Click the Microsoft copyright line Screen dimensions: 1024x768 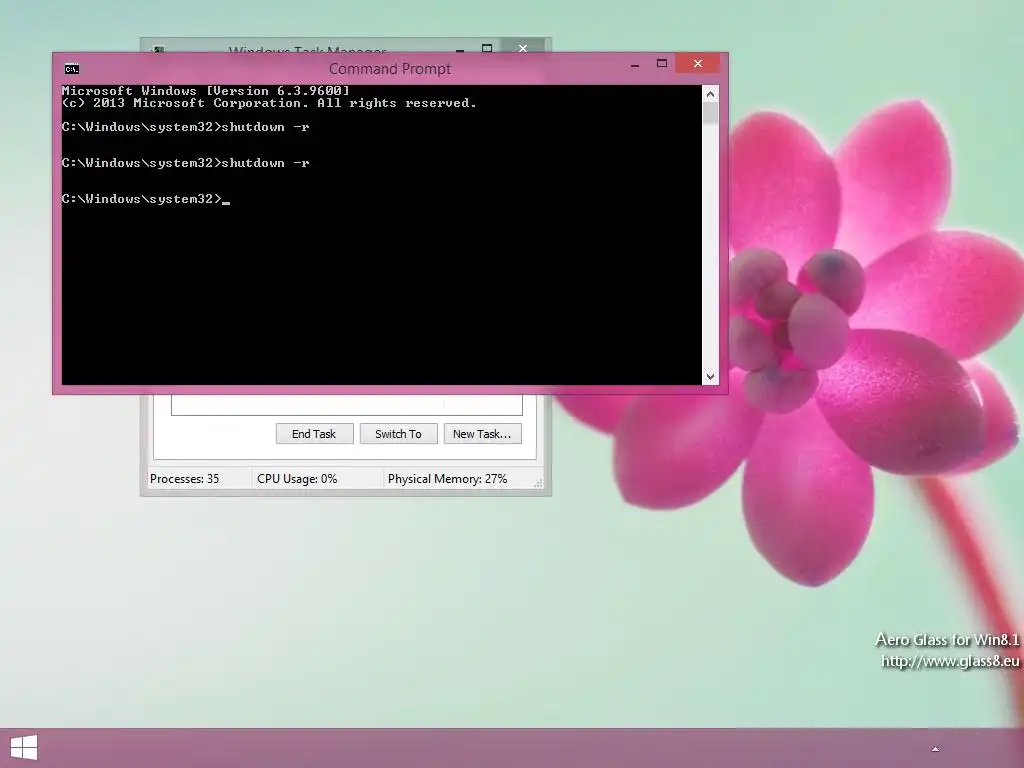tap(269, 103)
